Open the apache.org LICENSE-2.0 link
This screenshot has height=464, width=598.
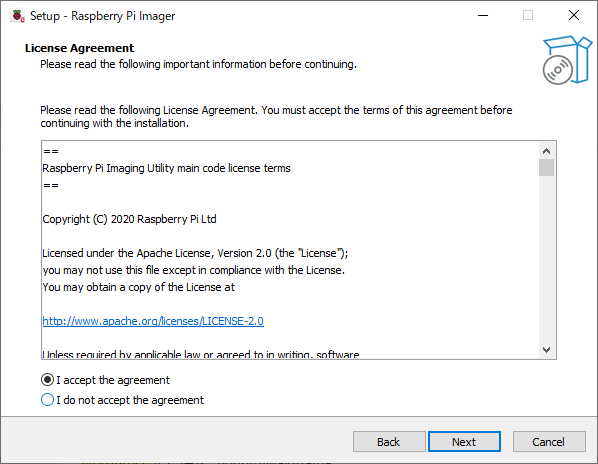tap(153, 321)
